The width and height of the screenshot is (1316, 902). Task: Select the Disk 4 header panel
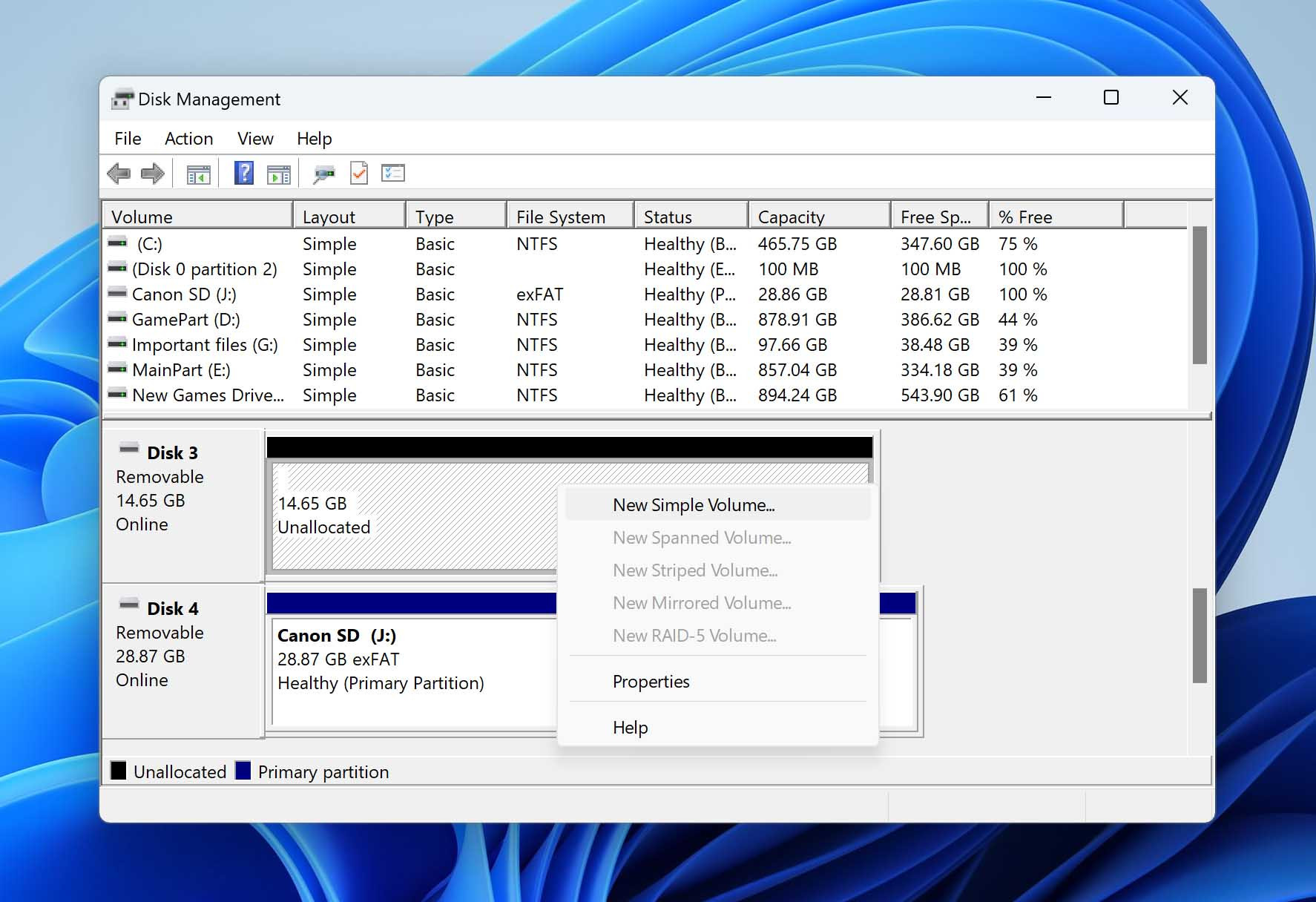pyautogui.click(x=182, y=660)
